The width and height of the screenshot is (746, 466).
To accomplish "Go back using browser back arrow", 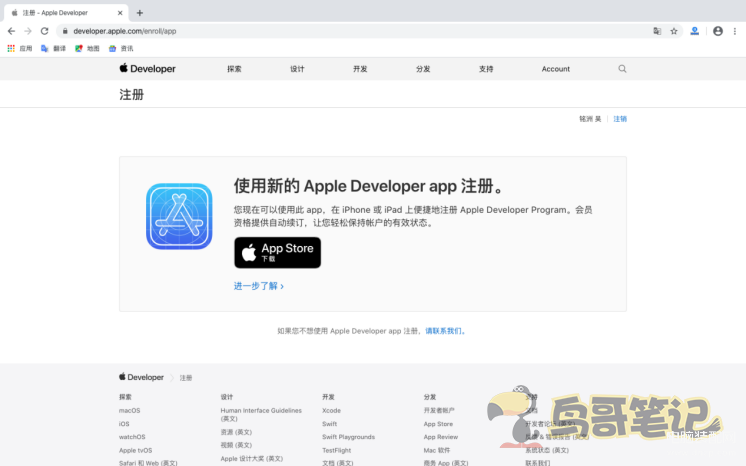I will pyautogui.click(x=11, y=31).
